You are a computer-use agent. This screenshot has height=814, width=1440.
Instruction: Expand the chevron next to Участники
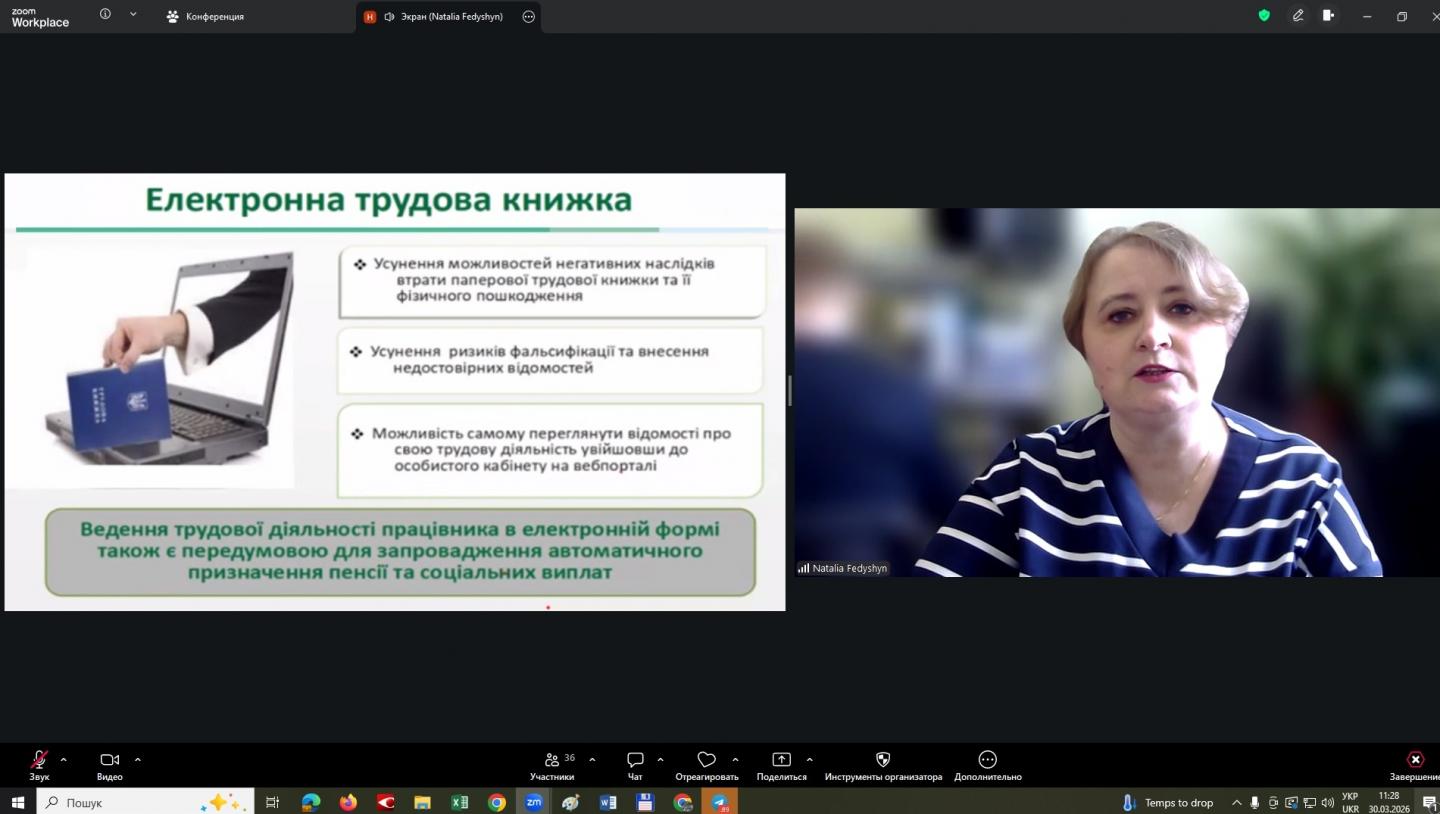click(x=592, y=760)
